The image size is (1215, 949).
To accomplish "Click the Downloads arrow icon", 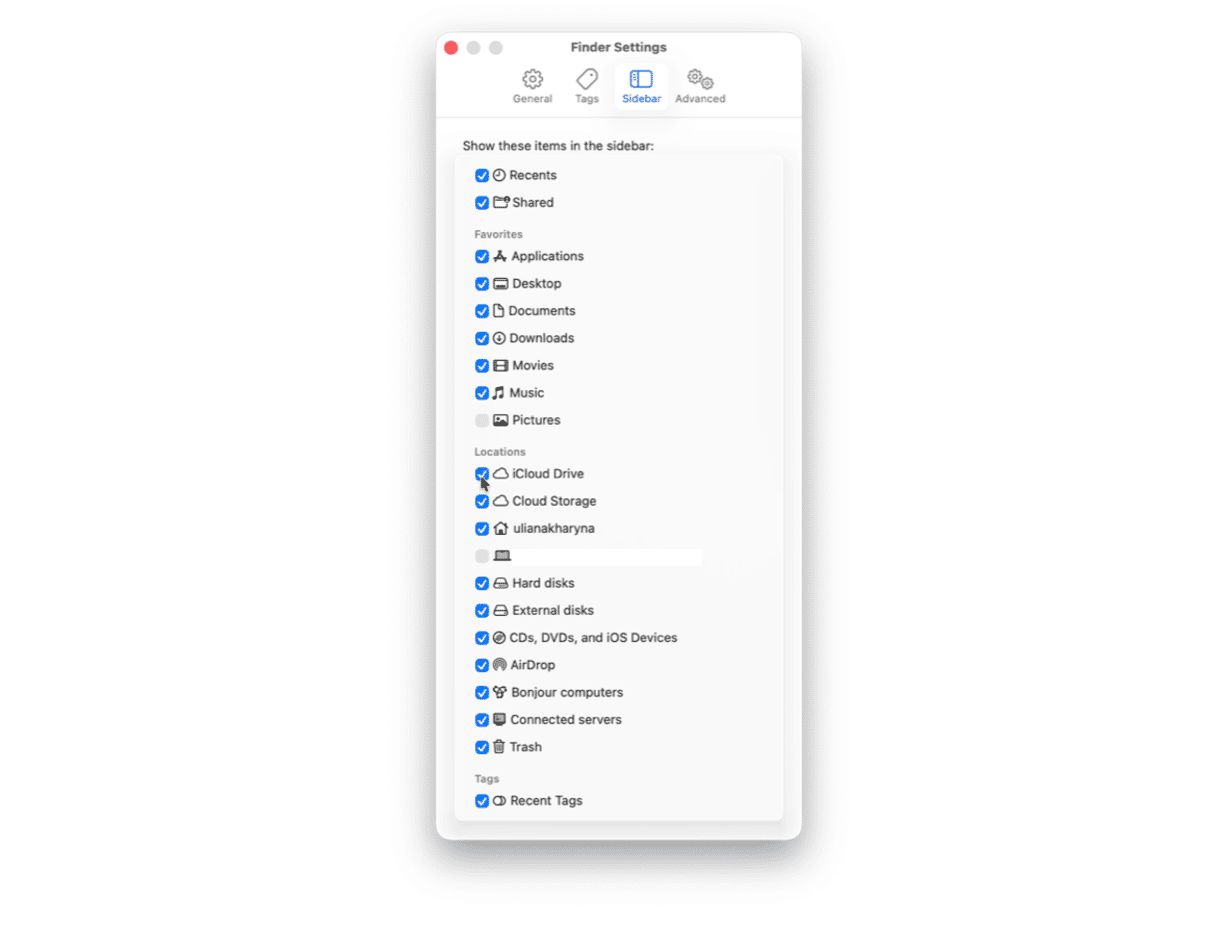I will (x=499, y=338).
